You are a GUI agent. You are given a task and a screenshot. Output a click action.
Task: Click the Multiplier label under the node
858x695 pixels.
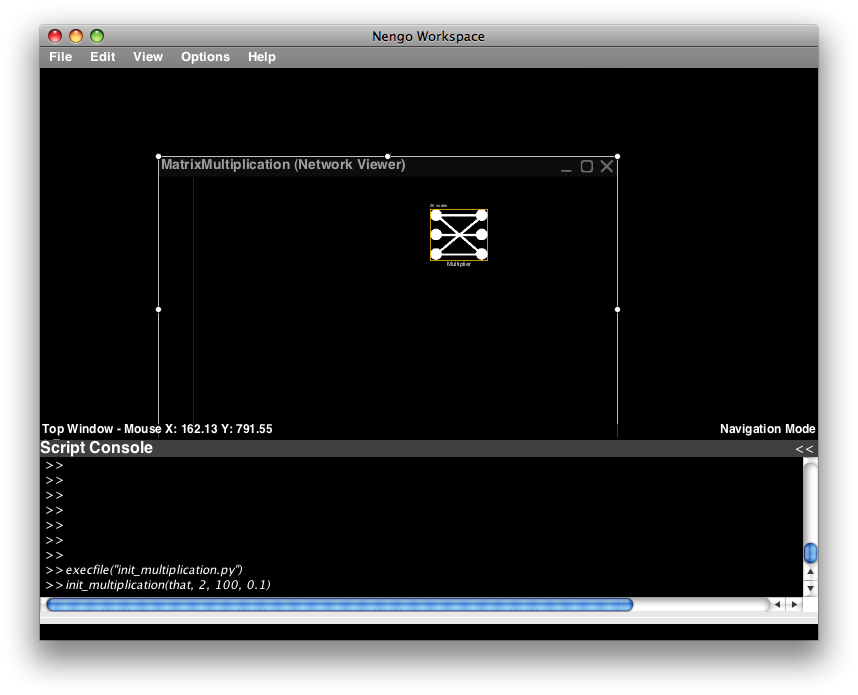coord(459,264)
